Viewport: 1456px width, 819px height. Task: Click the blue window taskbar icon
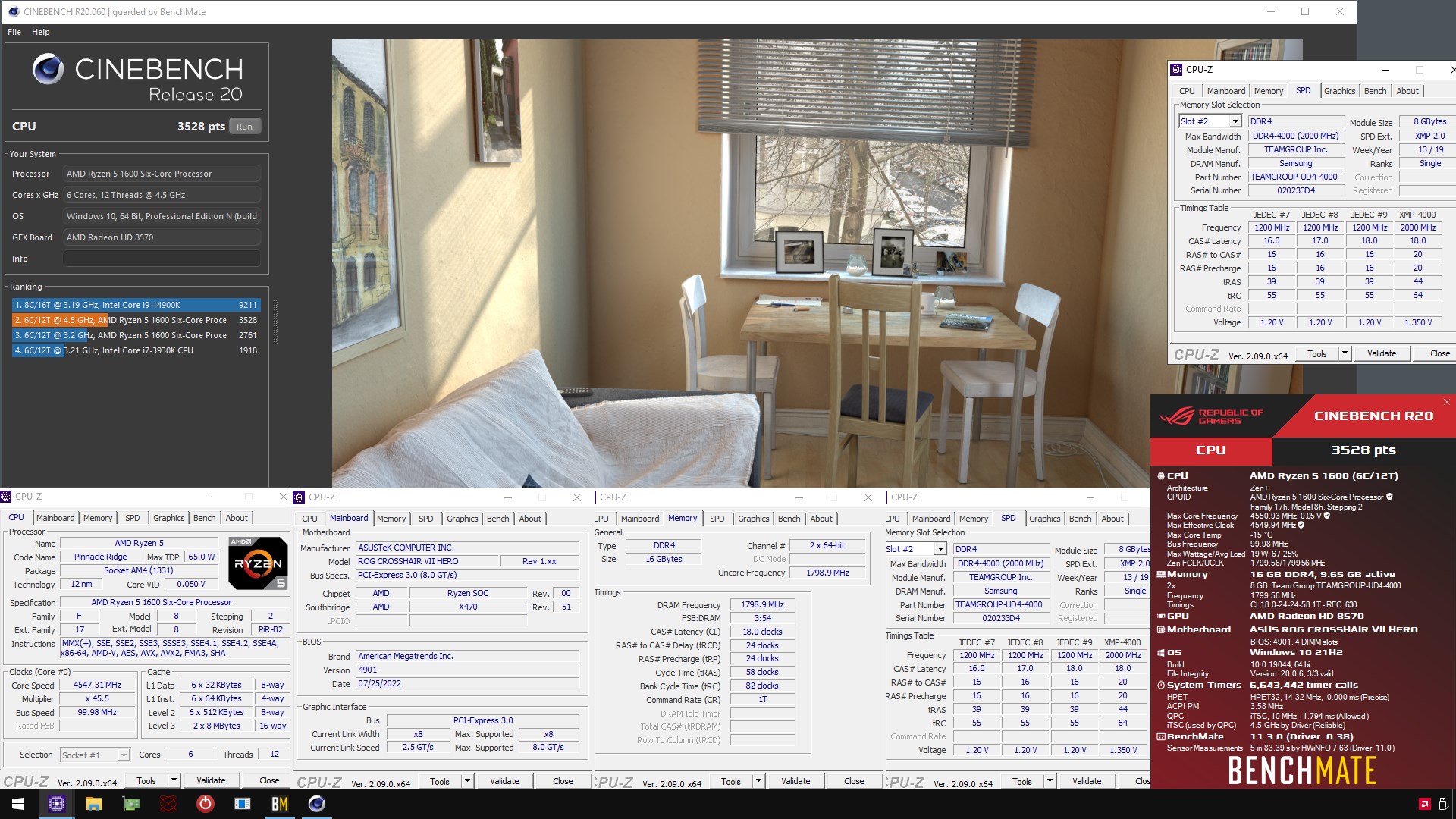tap(243, 804)
